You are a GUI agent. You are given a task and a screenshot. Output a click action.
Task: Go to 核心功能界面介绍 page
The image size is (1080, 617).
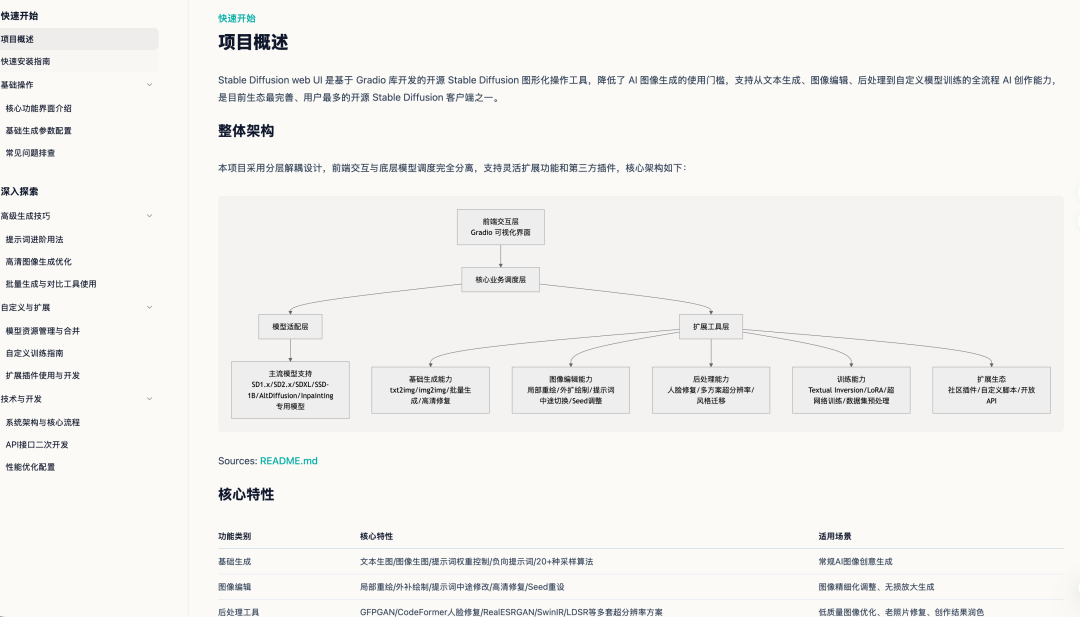(39, 108)
